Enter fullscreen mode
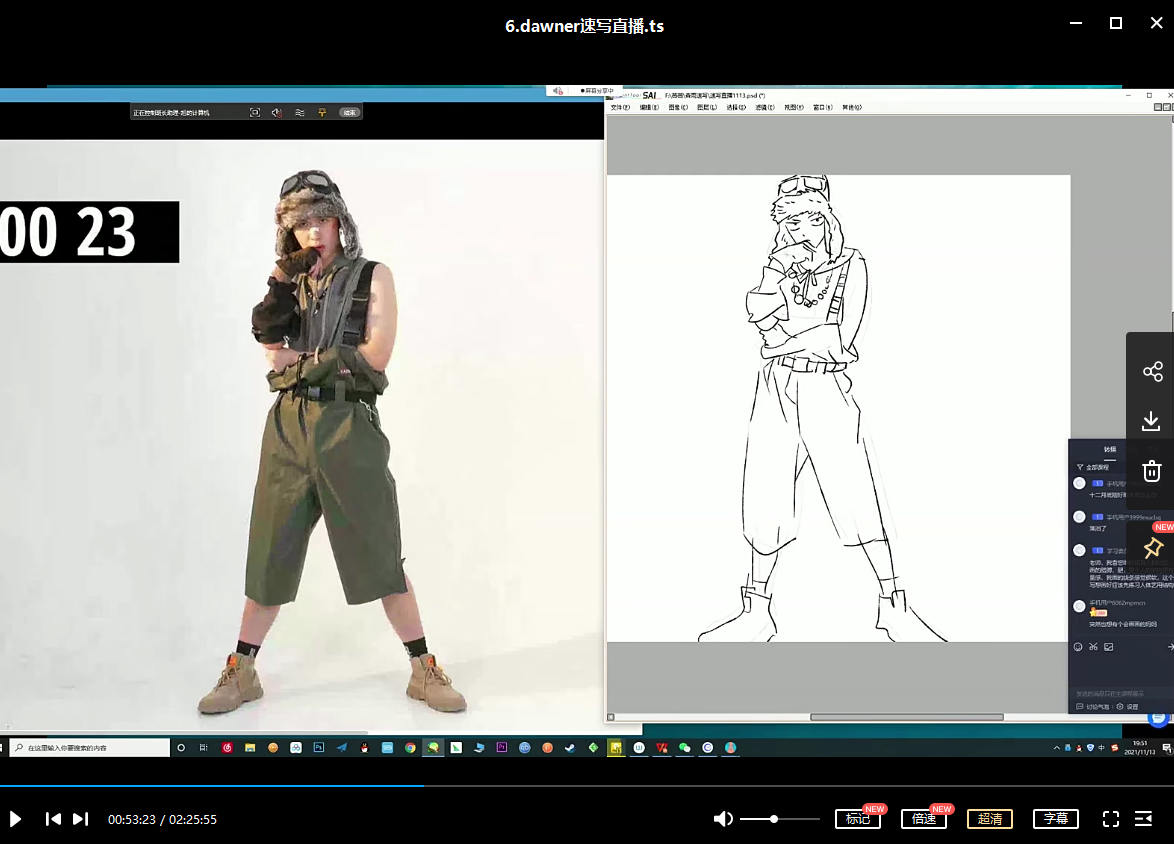Viewport: 1174px width, 844px height. tap(1110, 819)
